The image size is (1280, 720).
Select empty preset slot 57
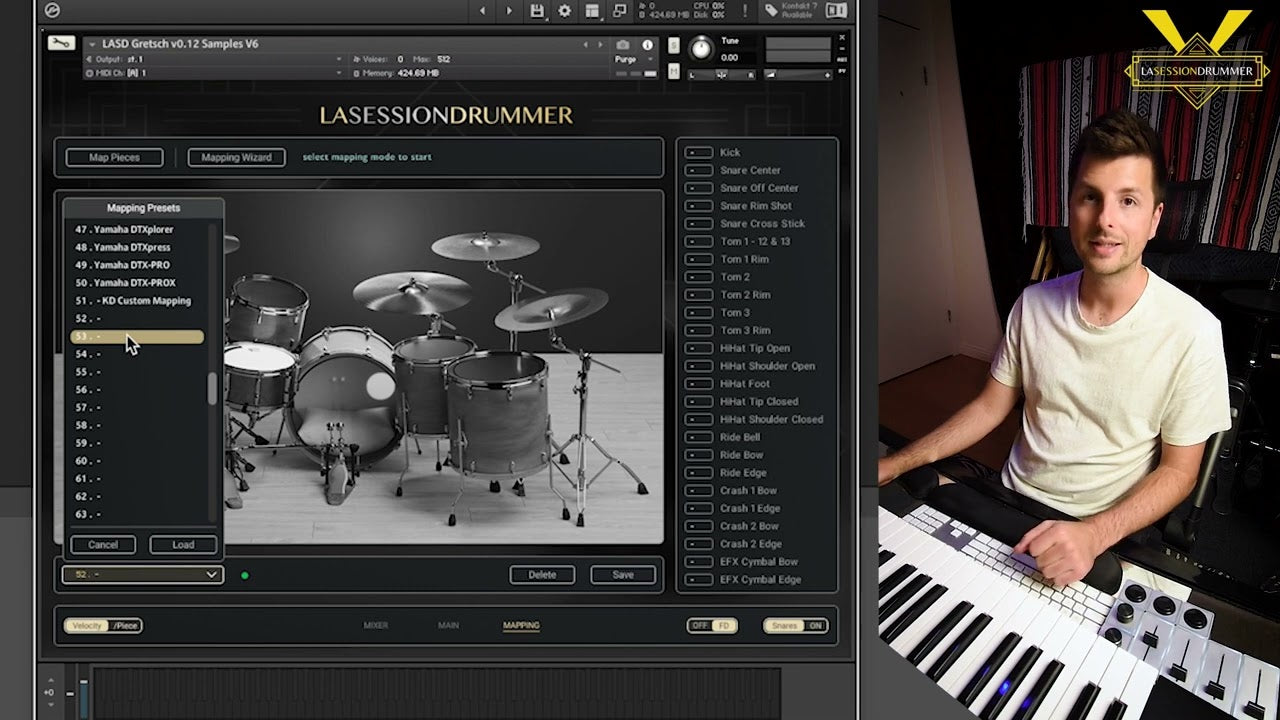pyautogui.click(x=138, y=408)
